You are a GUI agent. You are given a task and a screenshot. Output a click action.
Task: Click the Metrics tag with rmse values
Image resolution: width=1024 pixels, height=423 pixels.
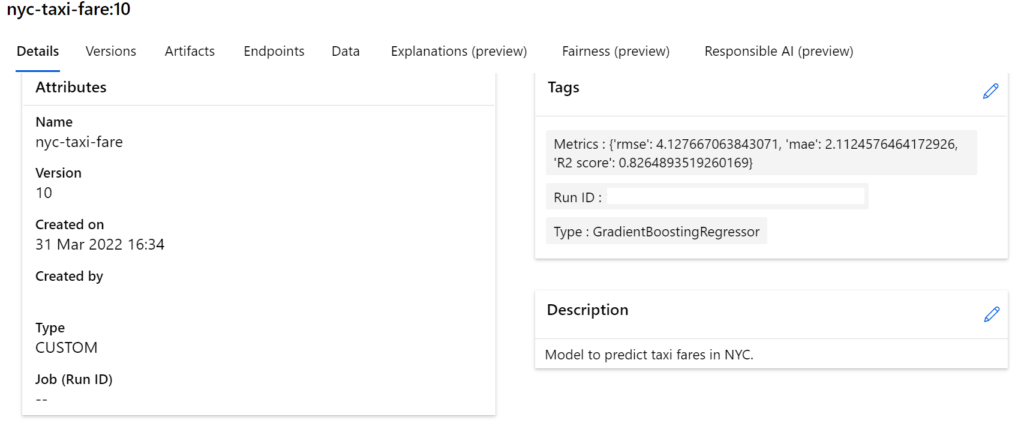[761, 153]
